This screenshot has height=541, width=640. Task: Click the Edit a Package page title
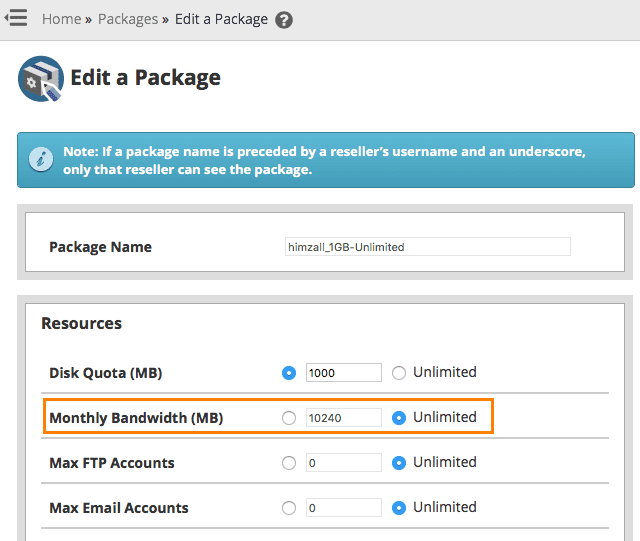145,78
